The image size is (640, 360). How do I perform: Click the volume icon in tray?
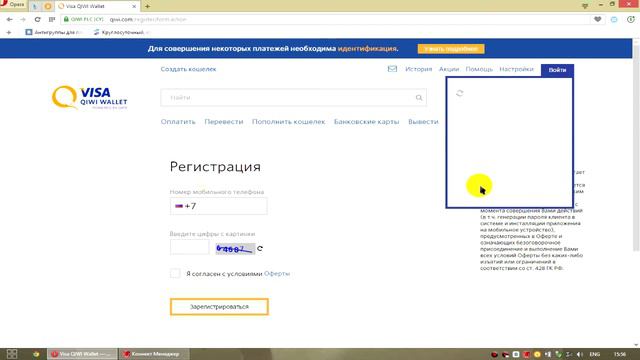tap(580, 354)
